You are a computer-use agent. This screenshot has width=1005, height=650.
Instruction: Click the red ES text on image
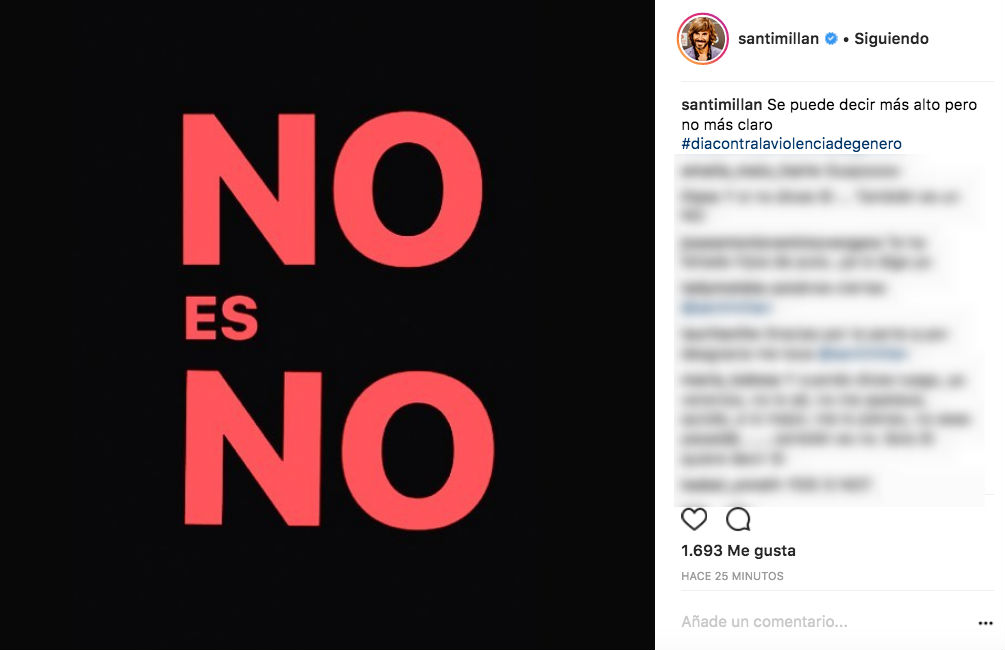(221, 319)
